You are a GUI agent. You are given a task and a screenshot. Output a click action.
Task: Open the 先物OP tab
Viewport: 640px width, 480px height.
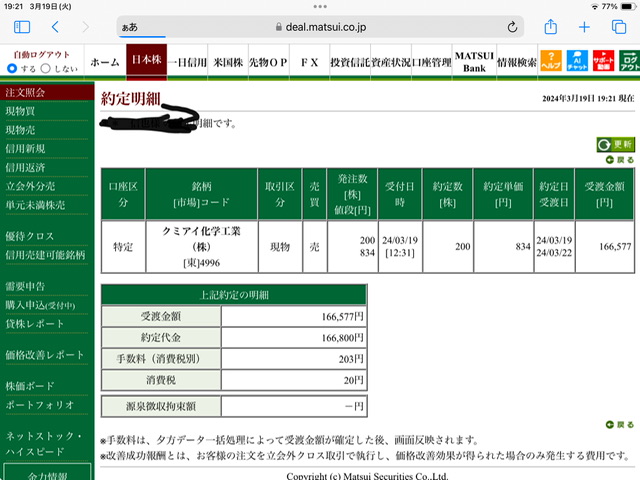(269, 62)
